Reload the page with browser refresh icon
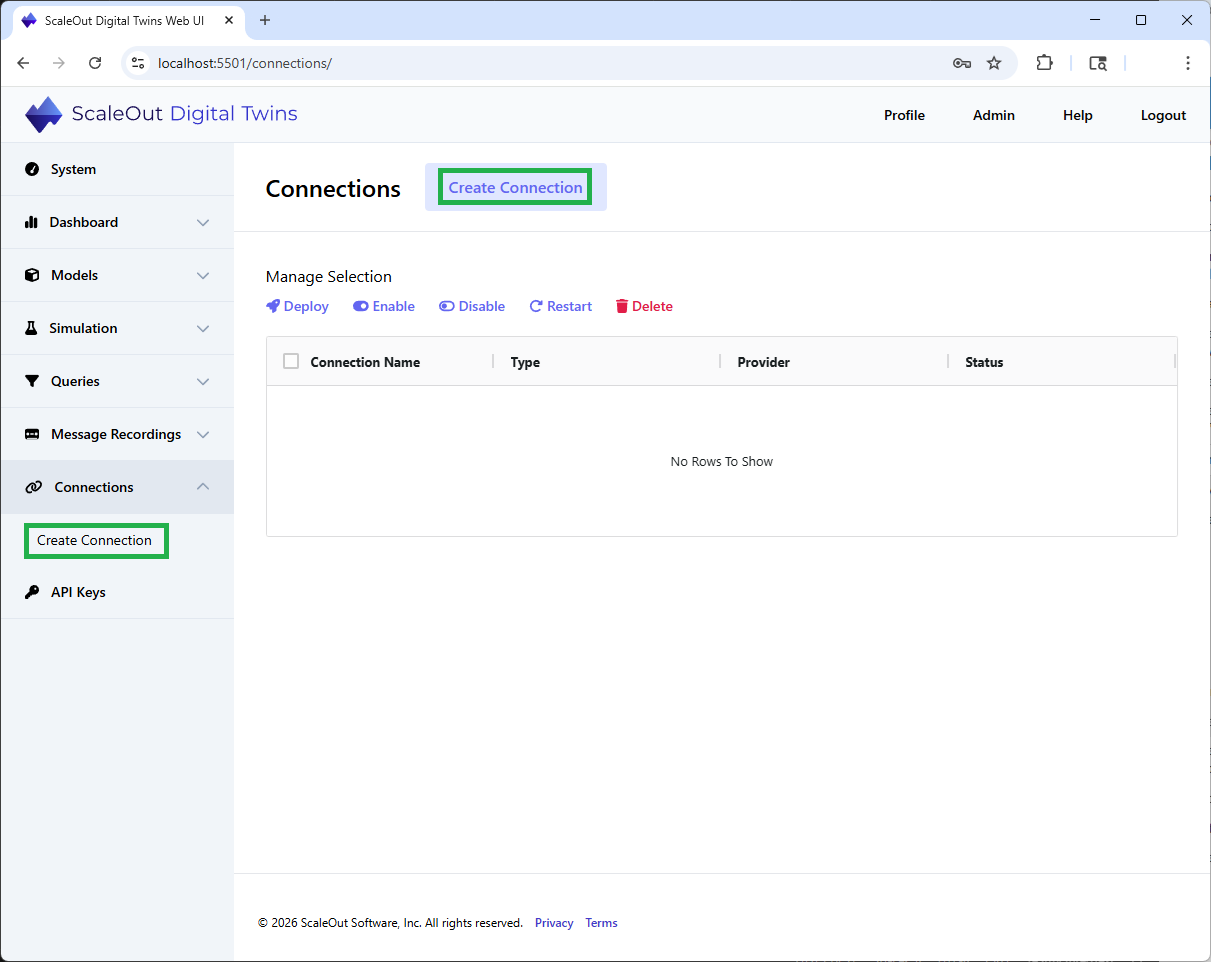Screen dimensions: 1211x962 pos(95,63)
